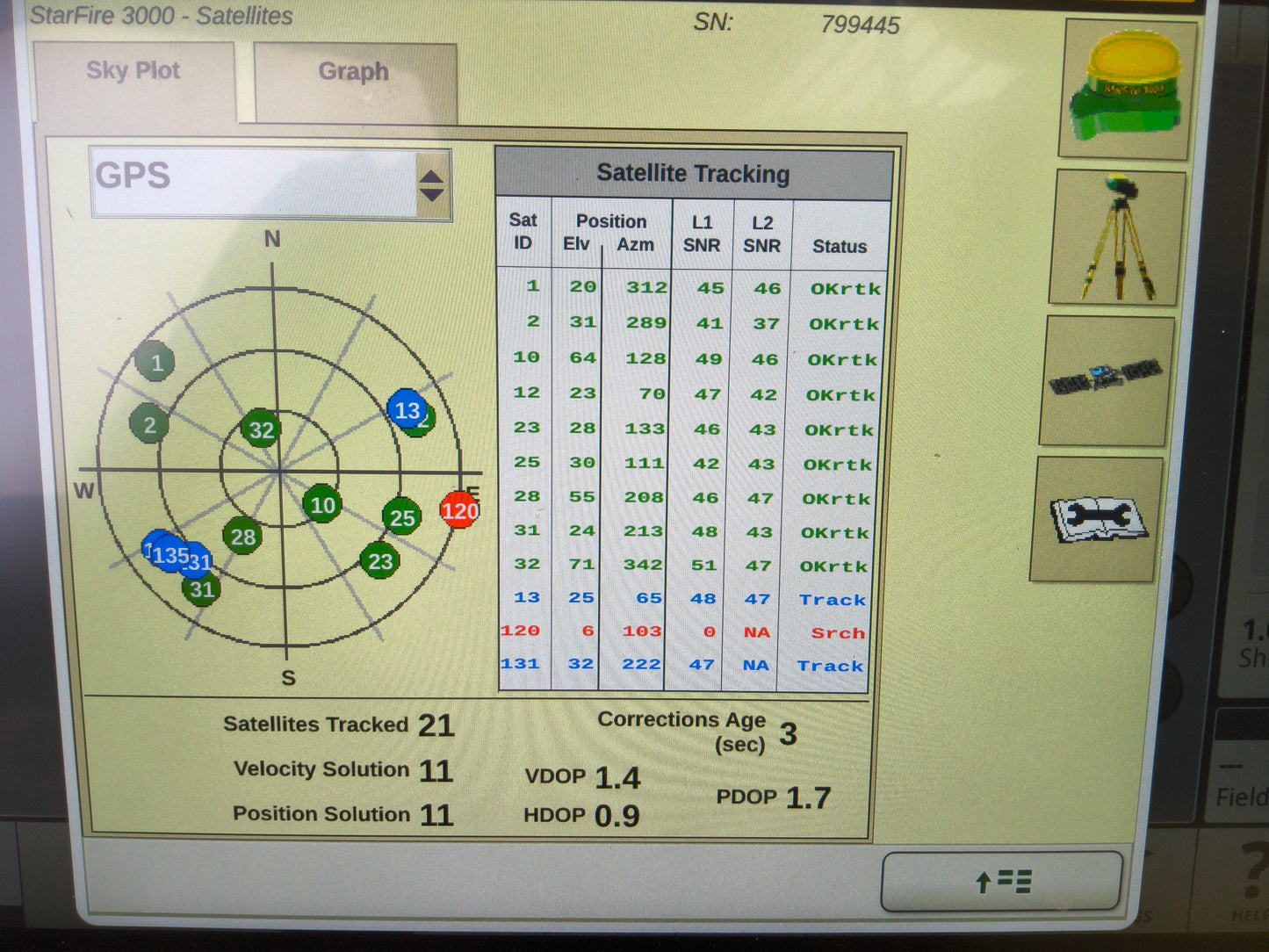Click Position Solution value 11
The image size is (1269, 952).
436,815
